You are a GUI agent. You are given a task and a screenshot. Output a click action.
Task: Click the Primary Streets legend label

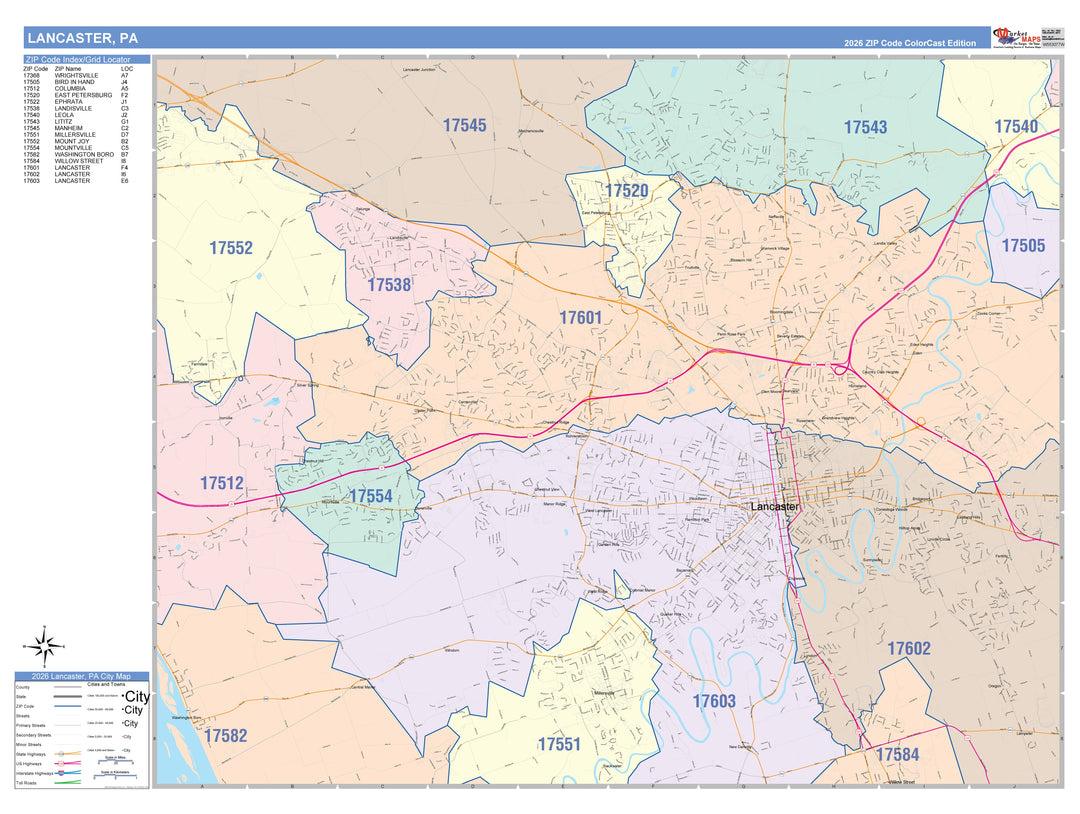[30, 725]
